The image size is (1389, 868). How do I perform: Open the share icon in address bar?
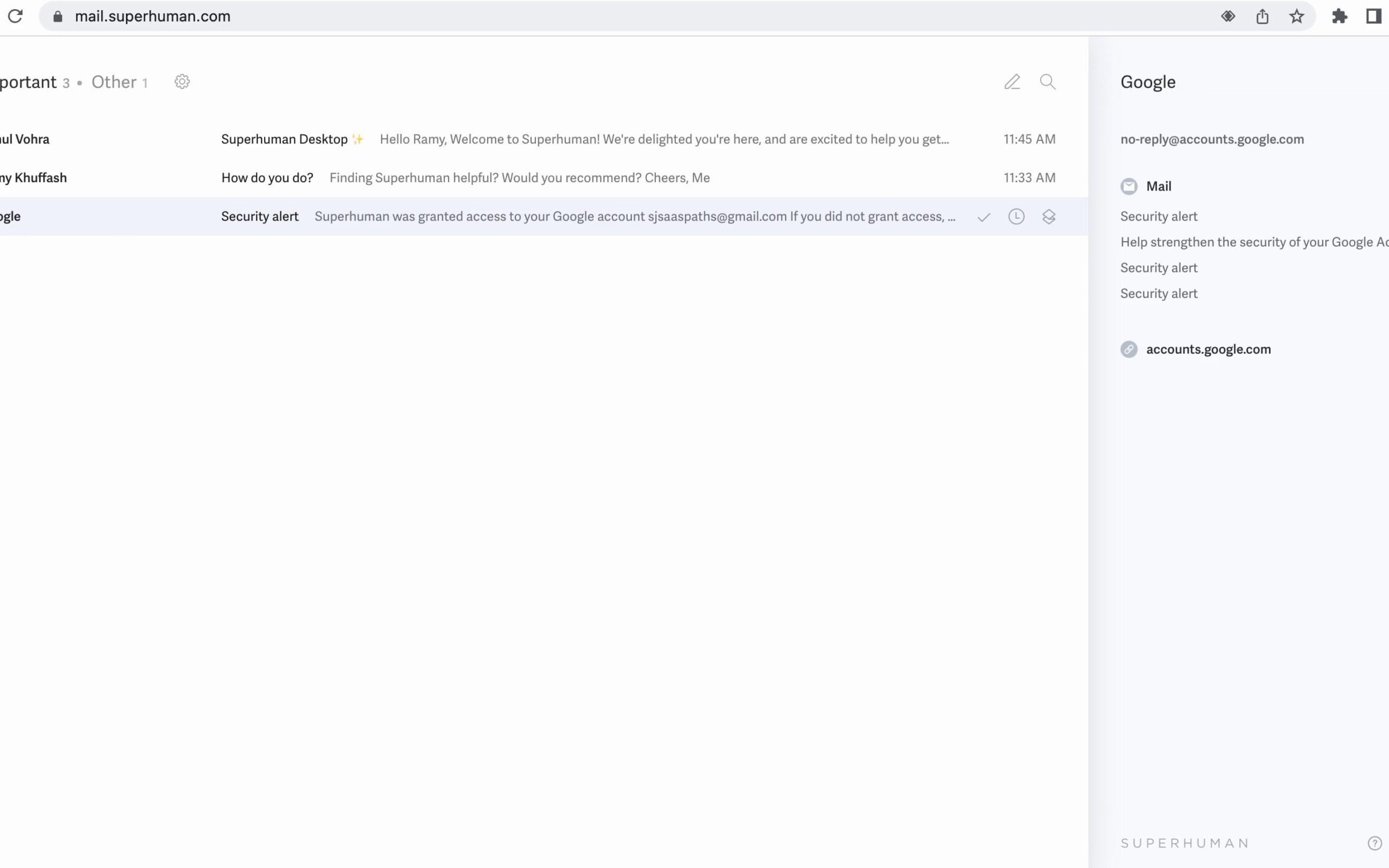[1262, 16]
